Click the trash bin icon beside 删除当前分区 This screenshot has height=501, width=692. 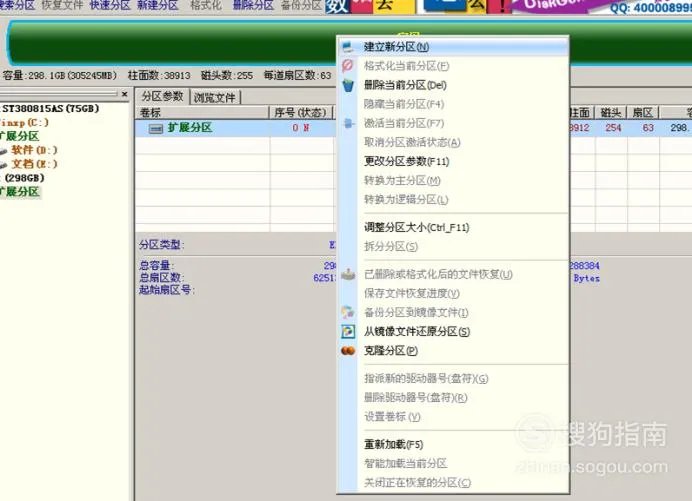pyautogui.click(x=348, y=85)
